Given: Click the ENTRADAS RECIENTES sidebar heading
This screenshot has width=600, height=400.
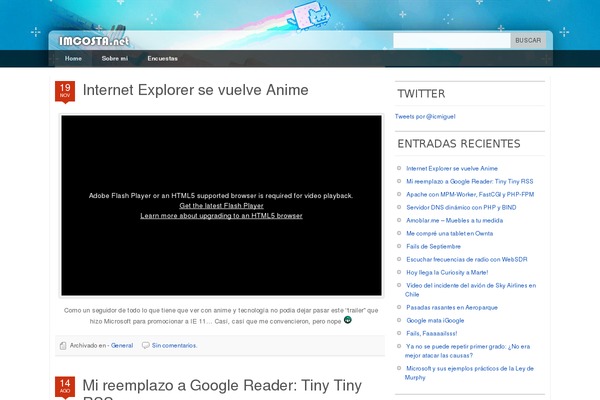Looking at the screenshot, I should pyautogui.click(x=459, y=144).
